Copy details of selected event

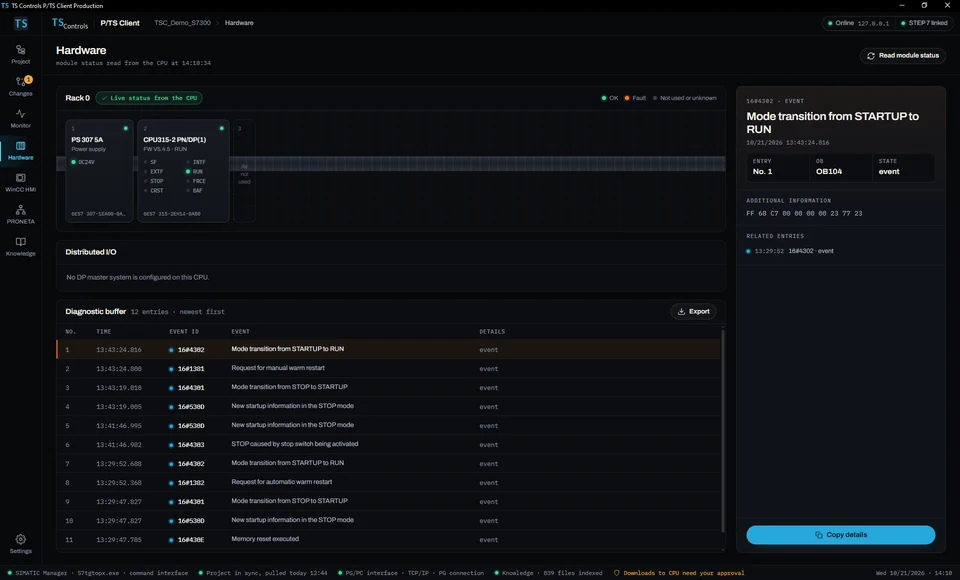point(840,535)
